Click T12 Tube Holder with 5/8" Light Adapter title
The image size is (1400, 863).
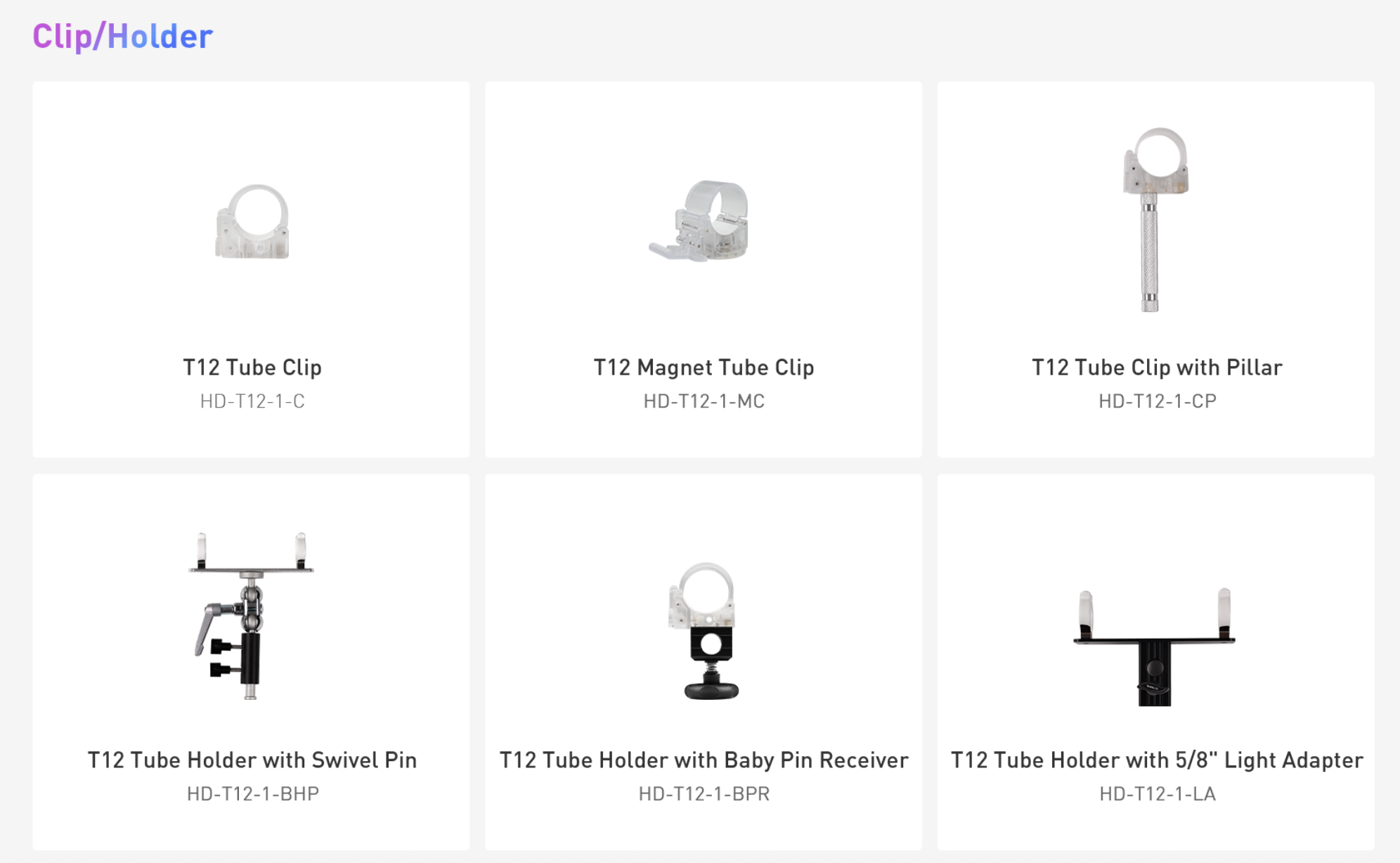[x=1156, y=760]
